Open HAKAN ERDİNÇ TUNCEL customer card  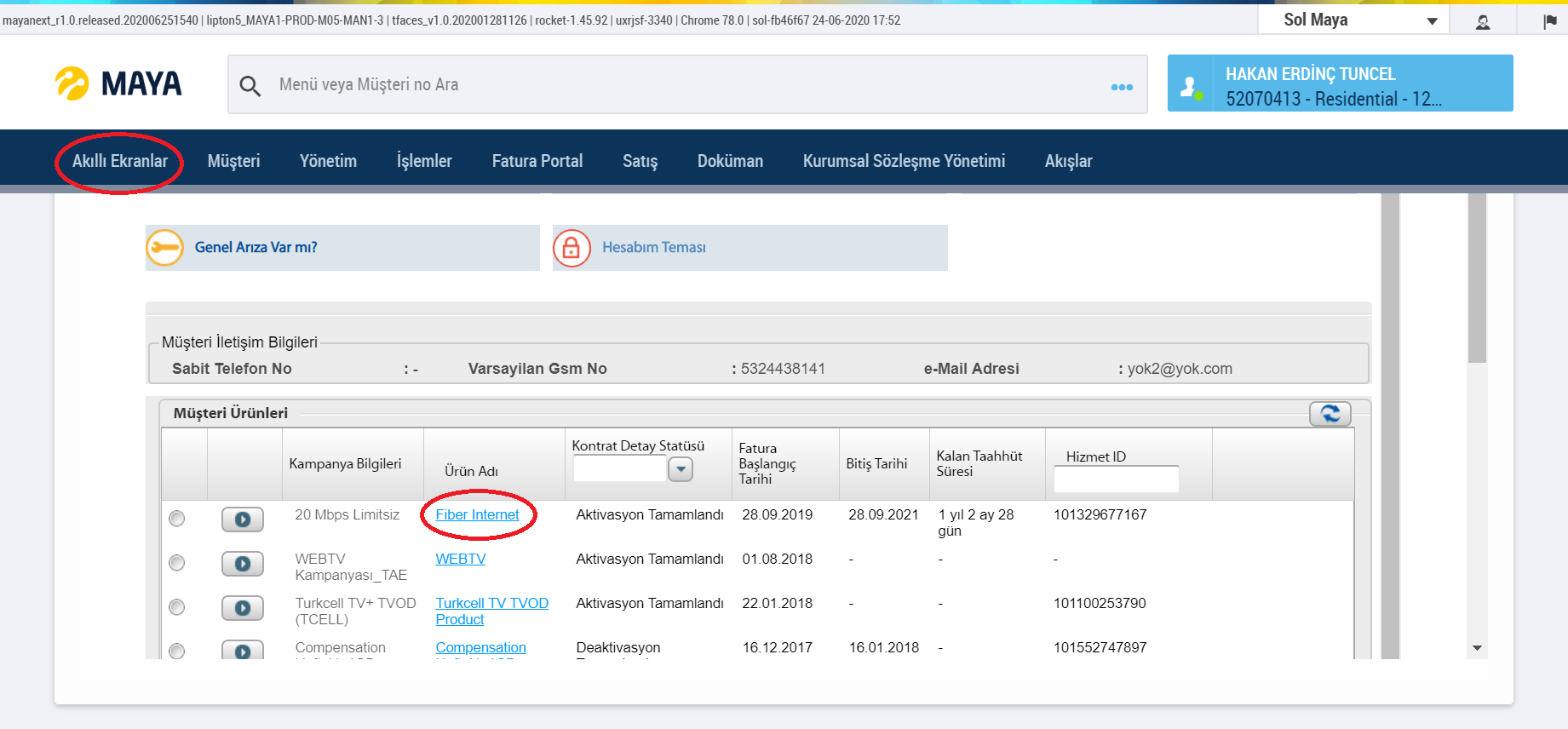point(1340,83)
